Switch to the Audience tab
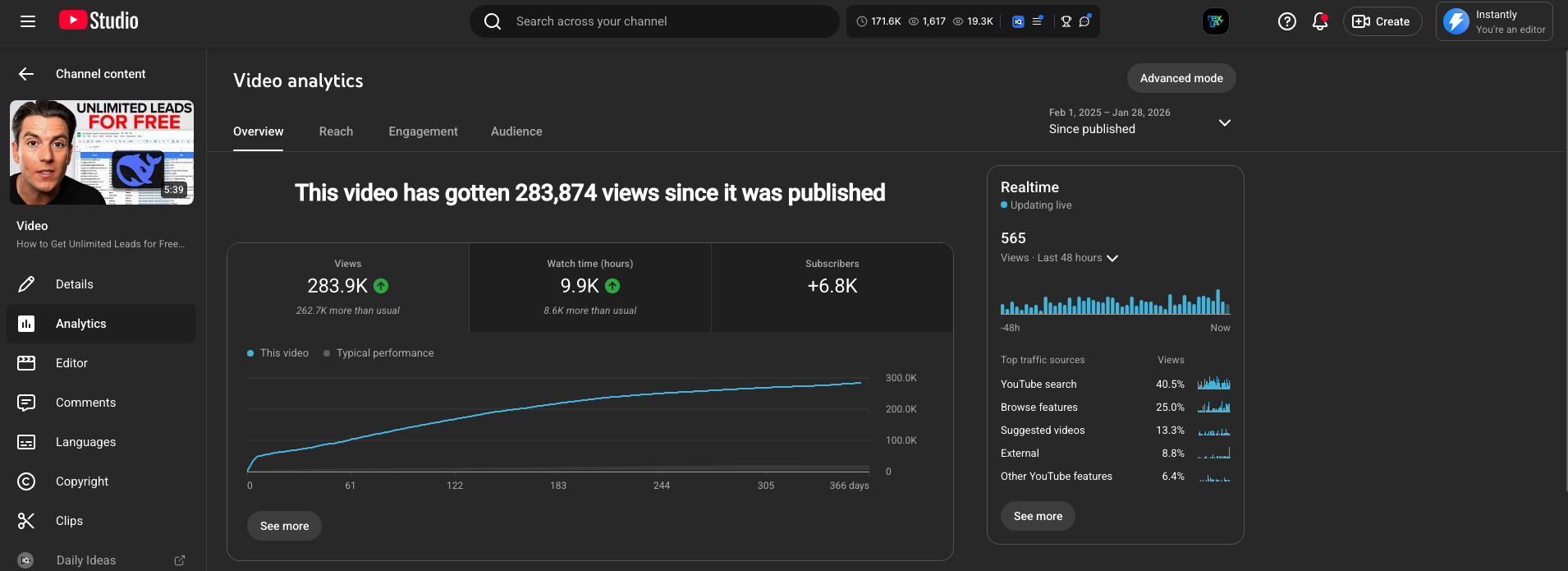The height and width of the screenshot is (571, 1568). 516,131
